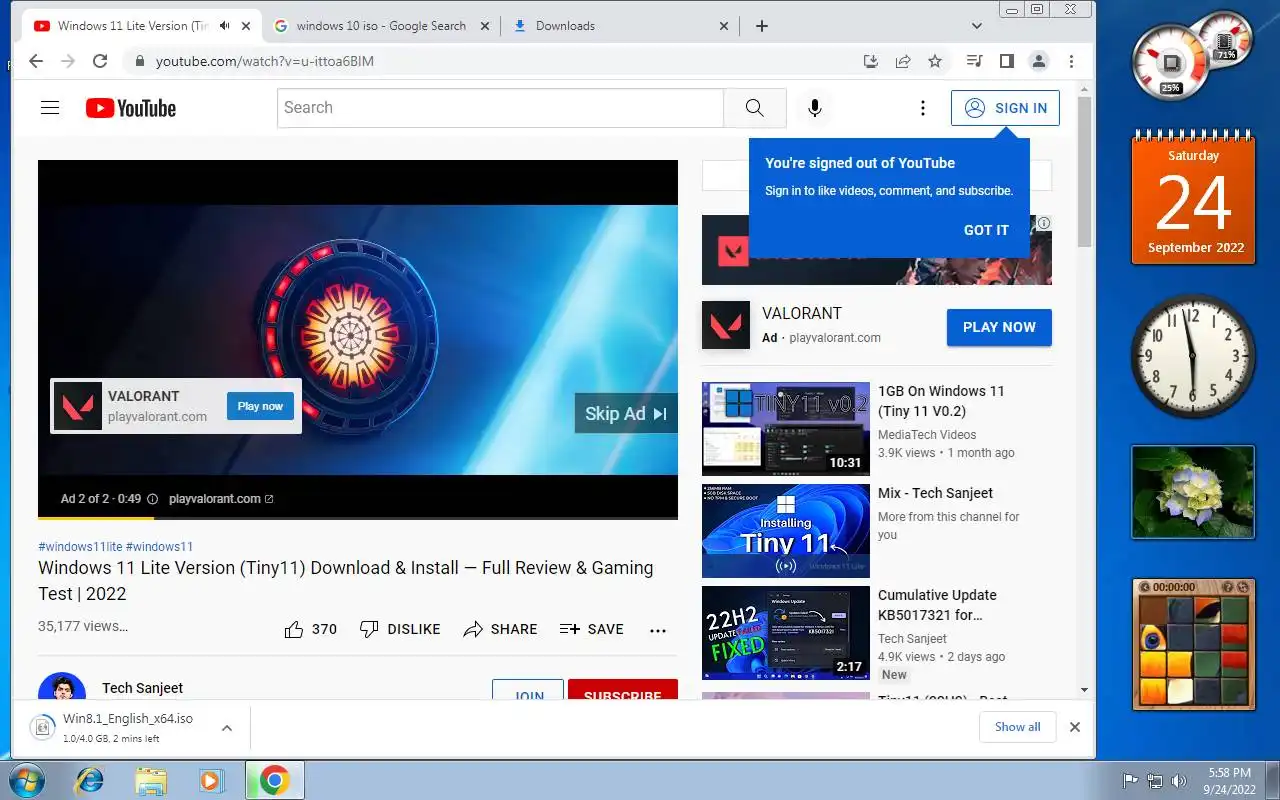Open YouTube settings three-dot menu
Screen dimensions: 1280x800
(923, 108)
